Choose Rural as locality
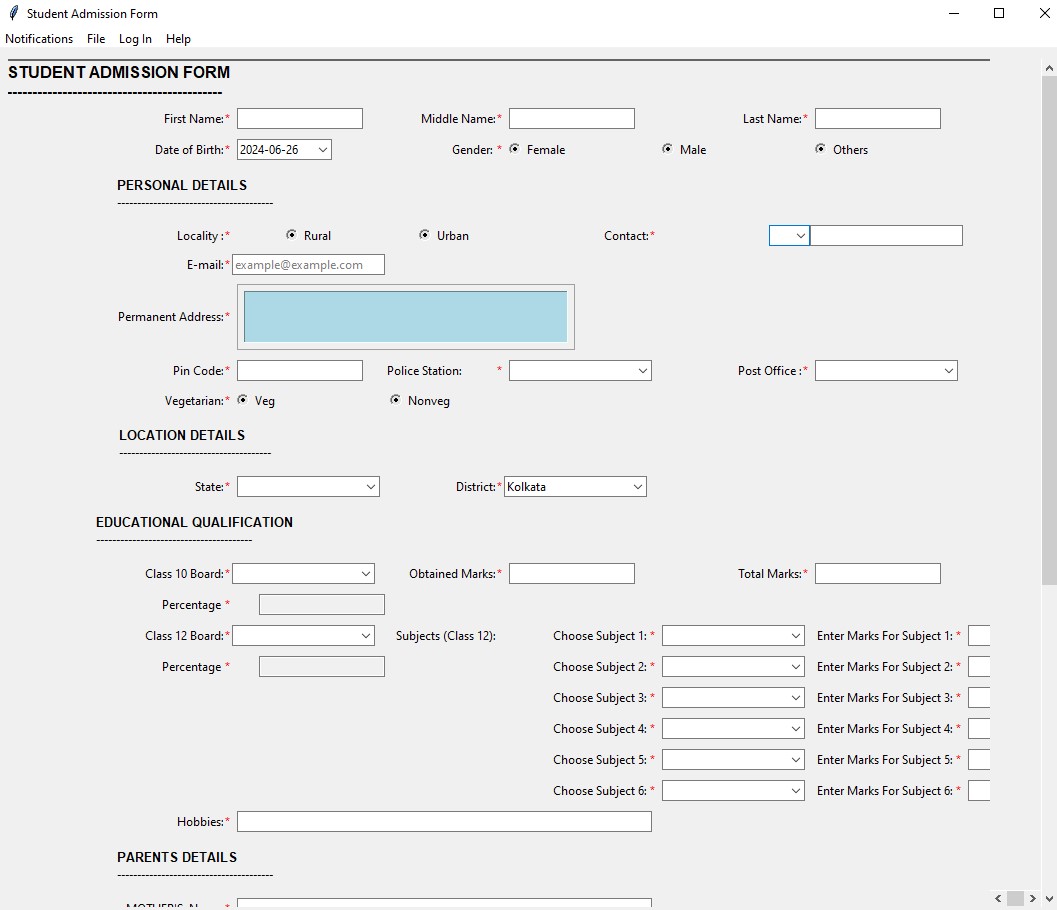This screenshot has width=1057, height=910. [292, 235]
